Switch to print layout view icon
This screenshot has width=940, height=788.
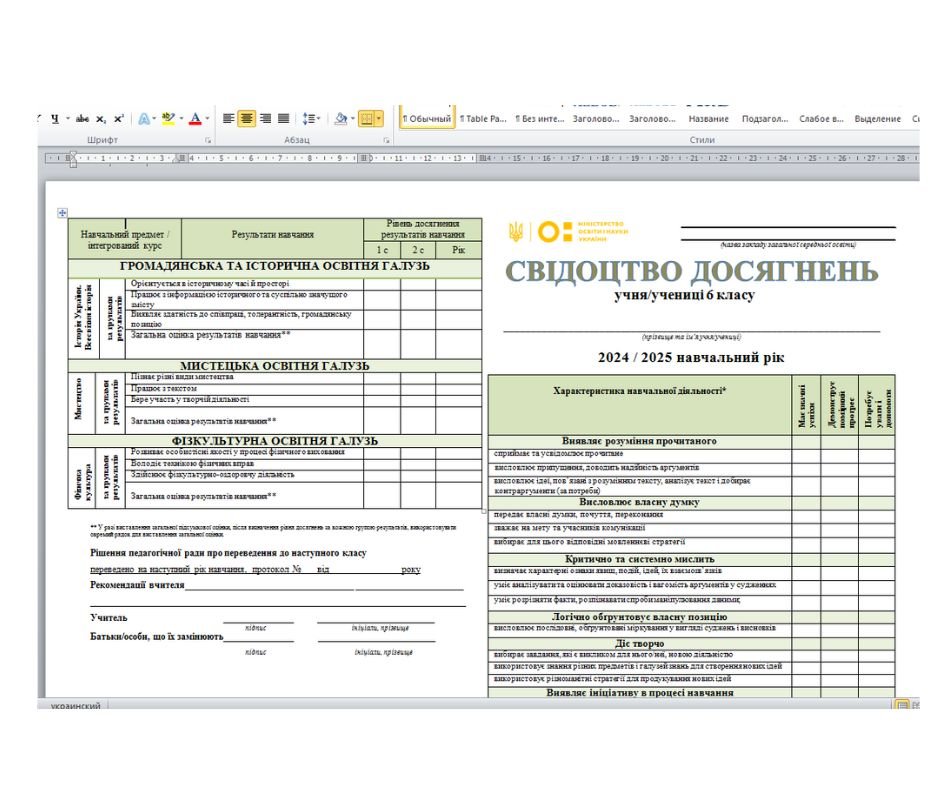(x=901, y=705)
